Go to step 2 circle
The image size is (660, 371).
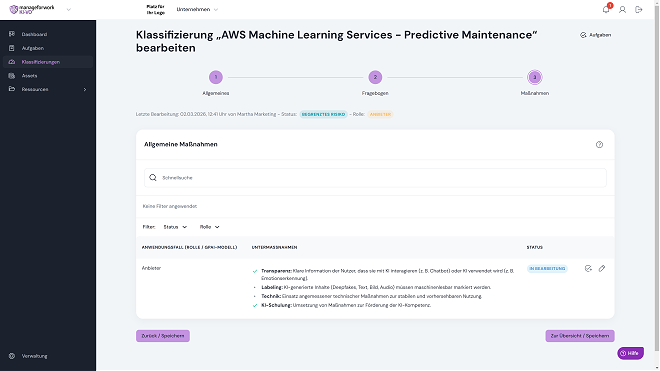(x=375, y=77)
